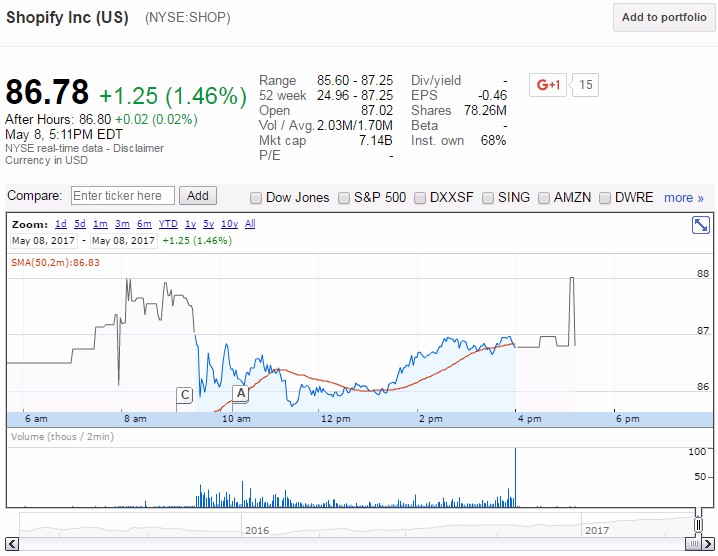Screen dimensions: 718x556
Task: Check the S&P 500 comparison box
Action: coord(343,198)
